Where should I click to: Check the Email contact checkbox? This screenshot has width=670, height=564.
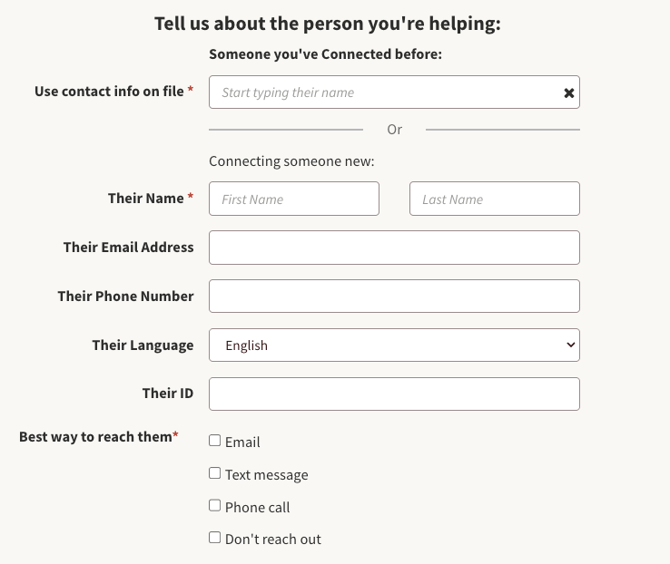tap(215, 440)
